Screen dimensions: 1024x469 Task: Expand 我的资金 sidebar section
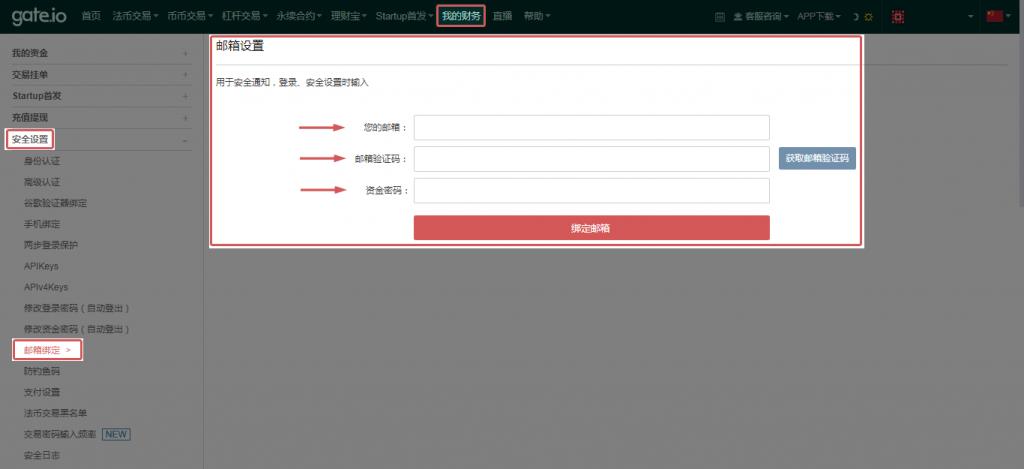pyautogui.click(x=99, y=54)
